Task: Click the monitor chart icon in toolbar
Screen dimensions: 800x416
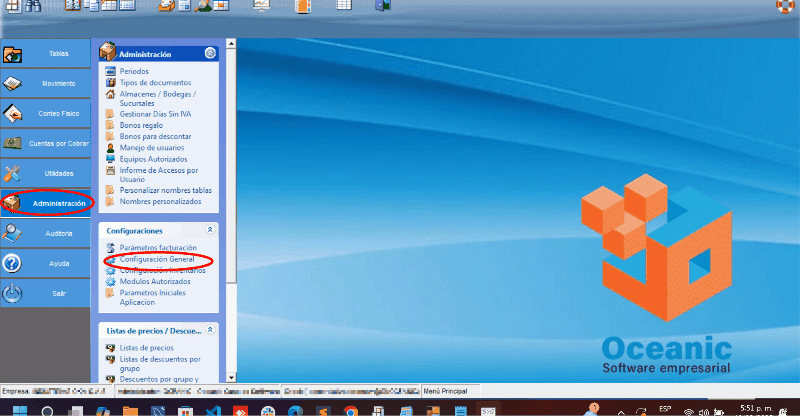Action: 262,6
